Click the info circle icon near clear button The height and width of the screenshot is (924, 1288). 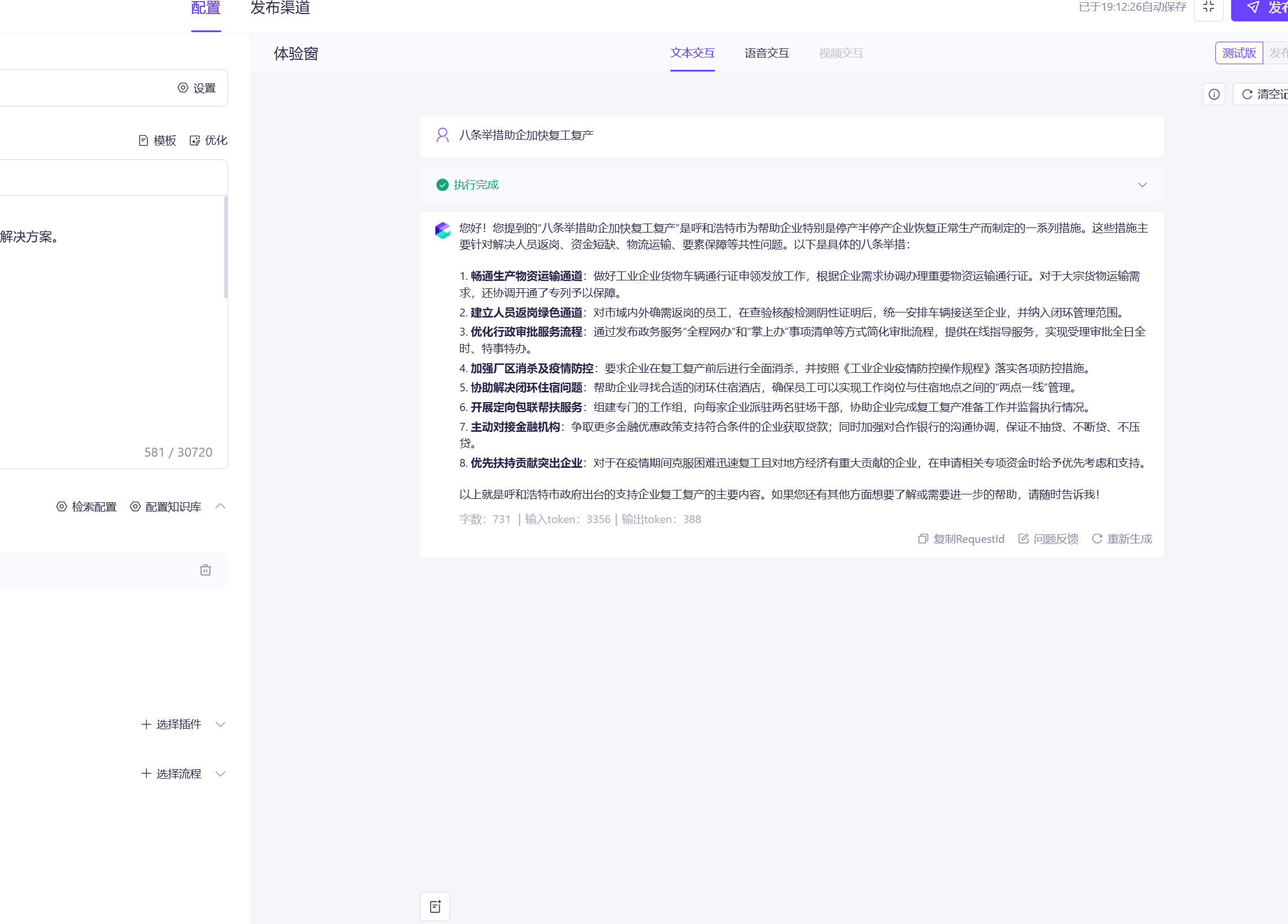(x=1214, y=94)
